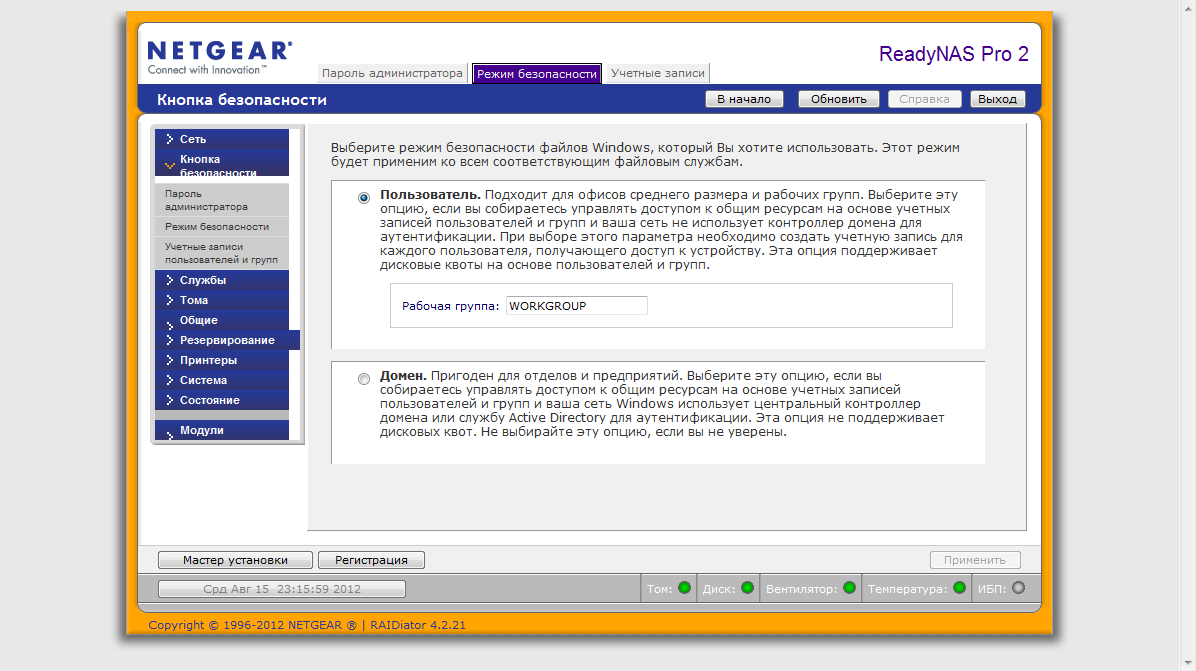The height and width of the screenshot is (671, 1196).
Task: Expand the 'Система' sidebar section
Action: (x=221, y=380)
